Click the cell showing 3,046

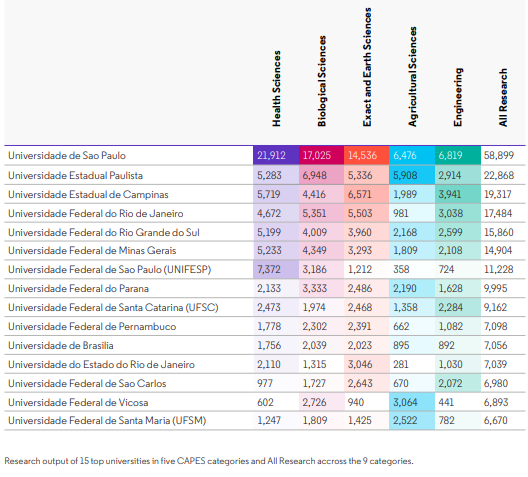pos(366,364)
